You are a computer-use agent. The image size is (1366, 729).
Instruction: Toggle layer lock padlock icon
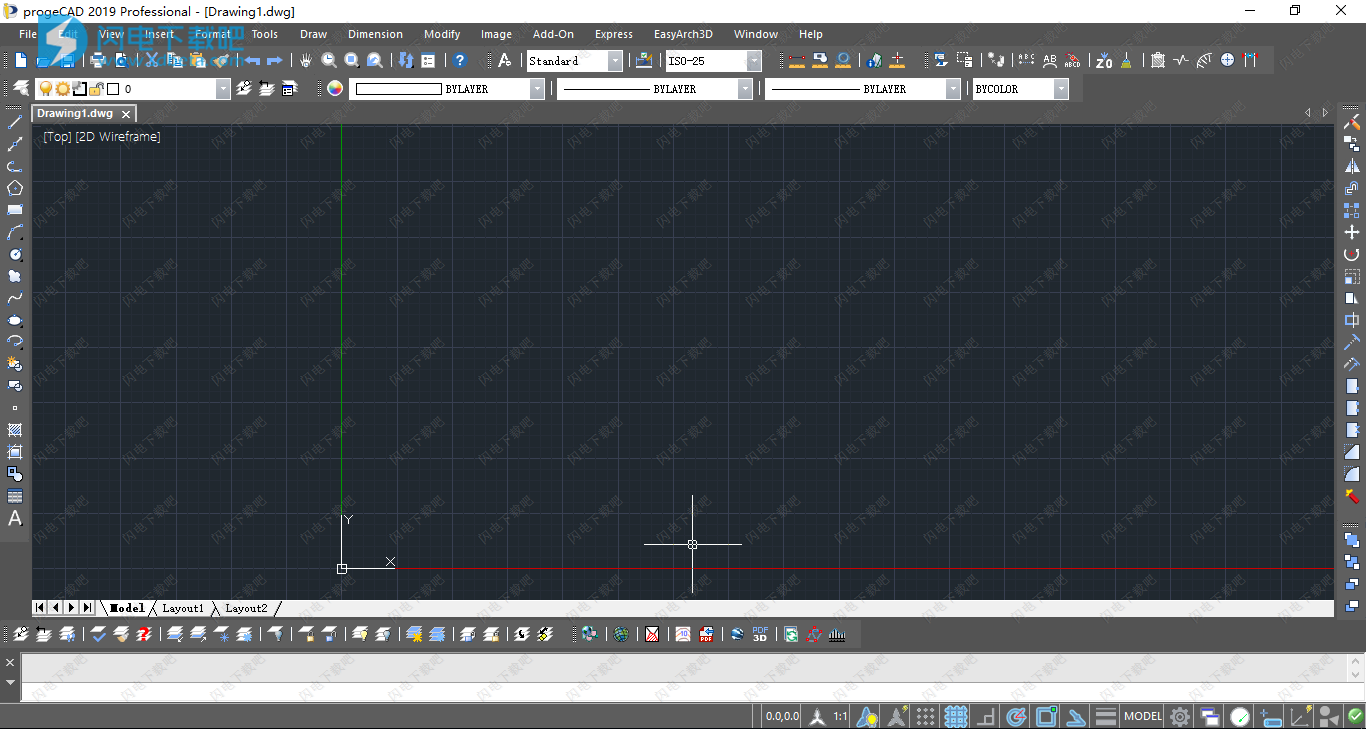96,89
